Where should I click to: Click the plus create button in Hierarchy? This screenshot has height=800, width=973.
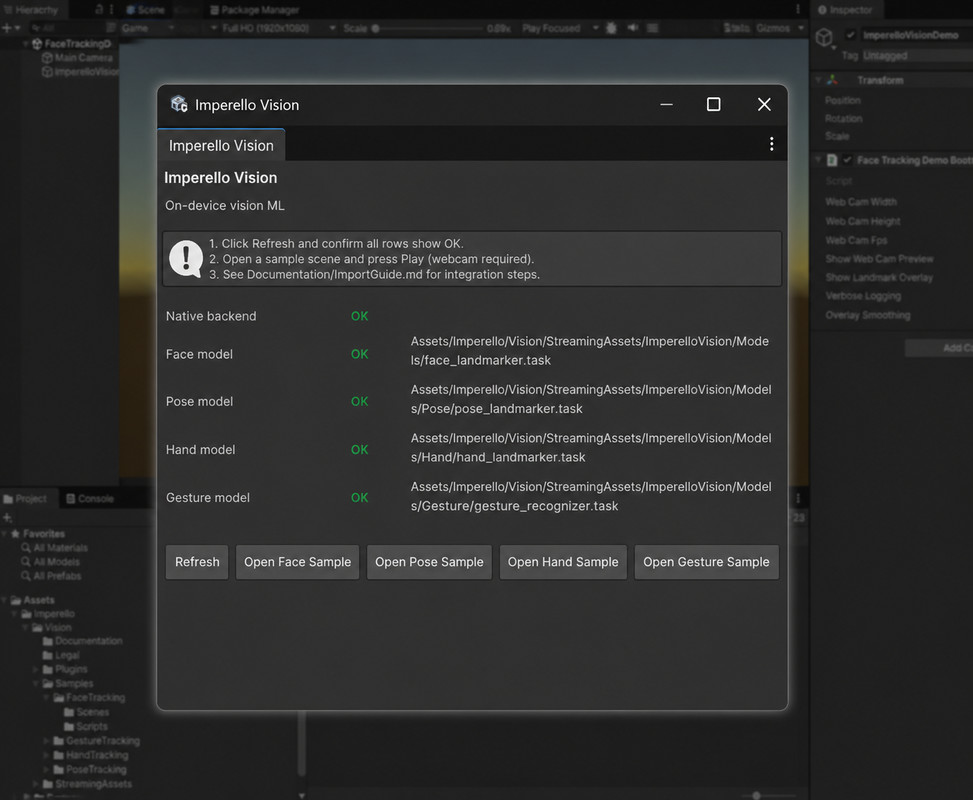coord(7,28)
